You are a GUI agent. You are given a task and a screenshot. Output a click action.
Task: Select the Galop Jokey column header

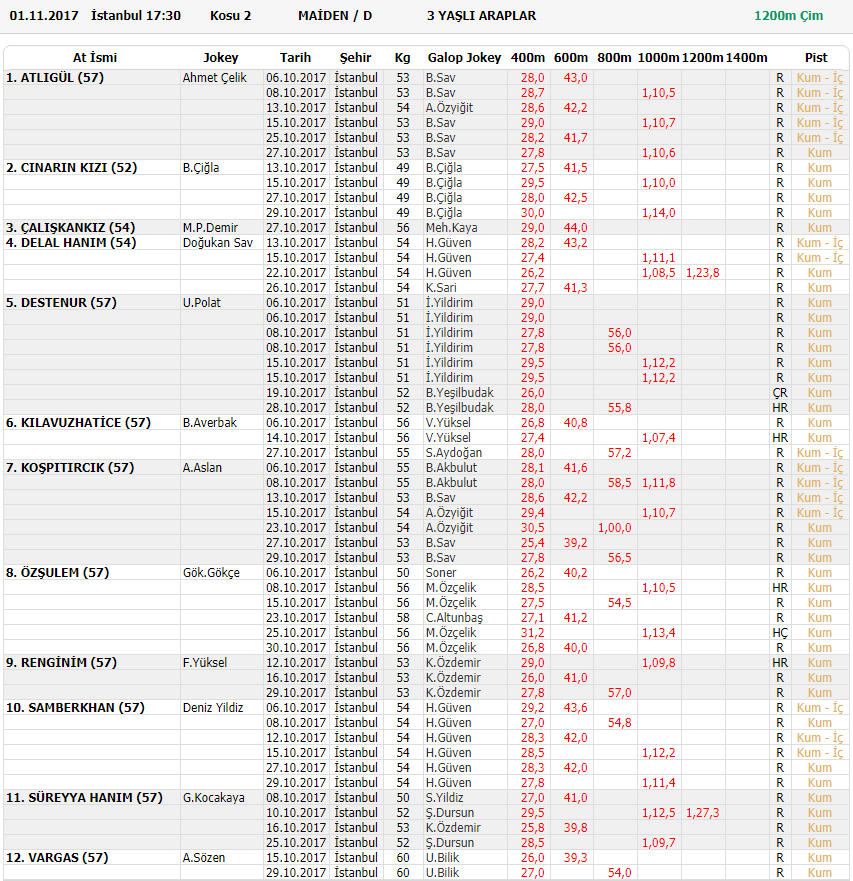point(464,57)
